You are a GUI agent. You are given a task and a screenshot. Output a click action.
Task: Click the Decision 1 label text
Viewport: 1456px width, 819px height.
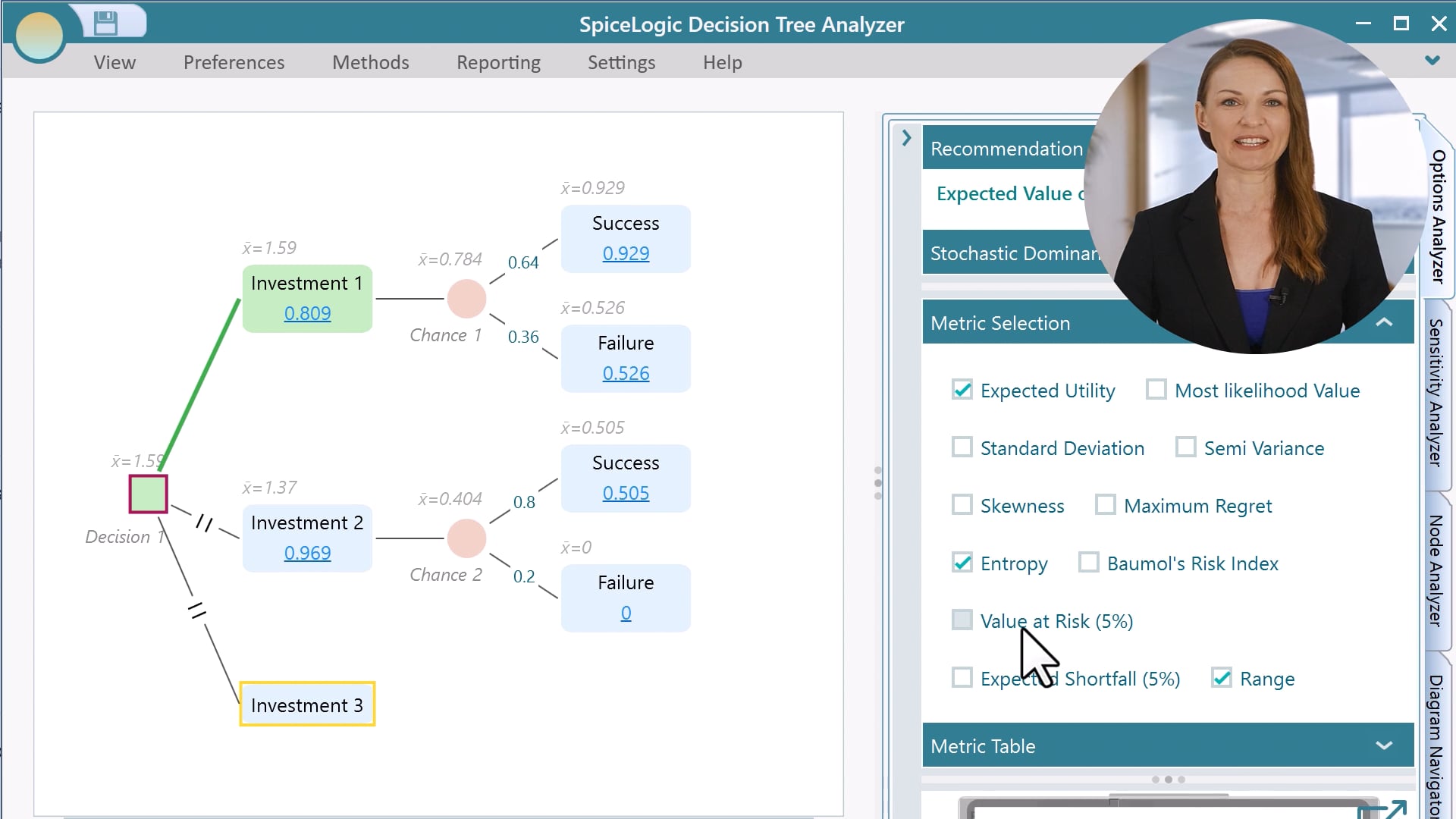pos(125,537)
